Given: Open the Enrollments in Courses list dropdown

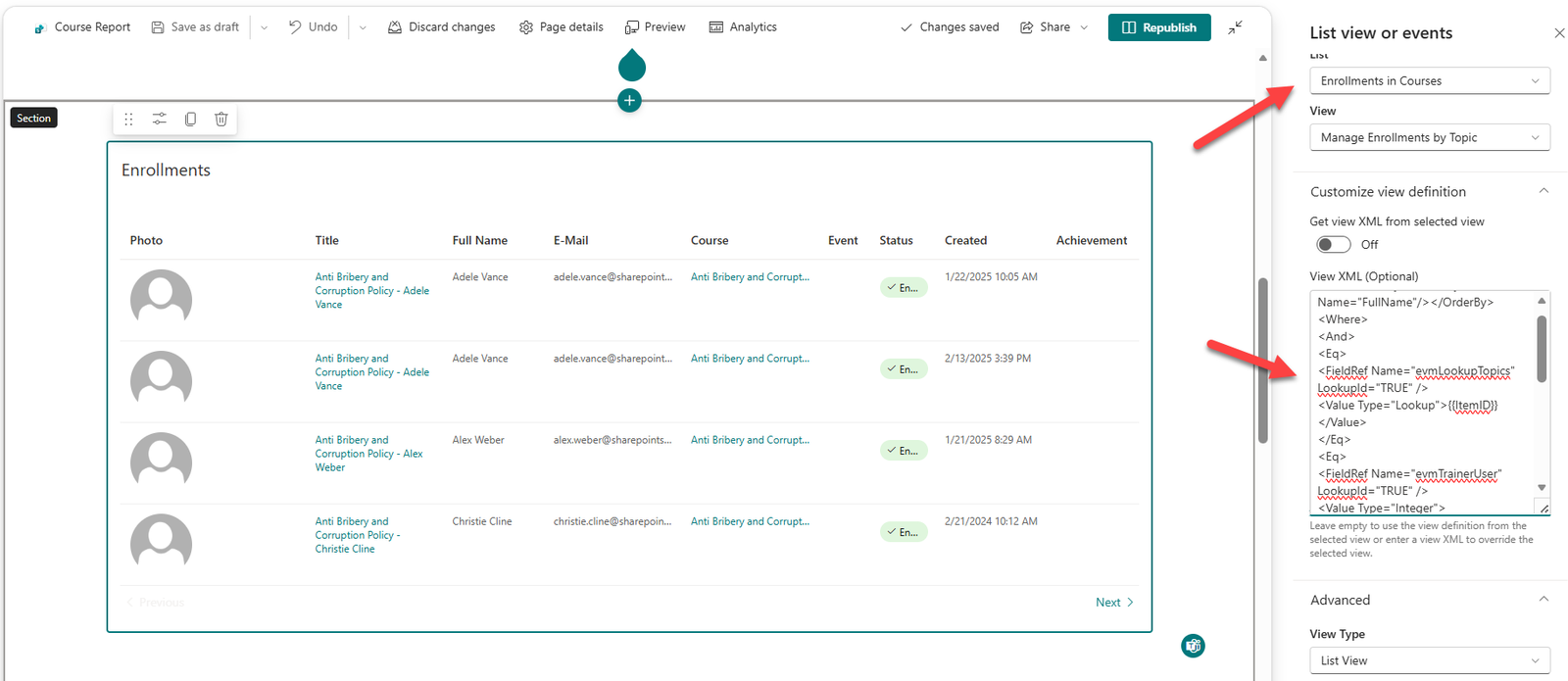Looking at the screenshot, I should [1430, 81].
